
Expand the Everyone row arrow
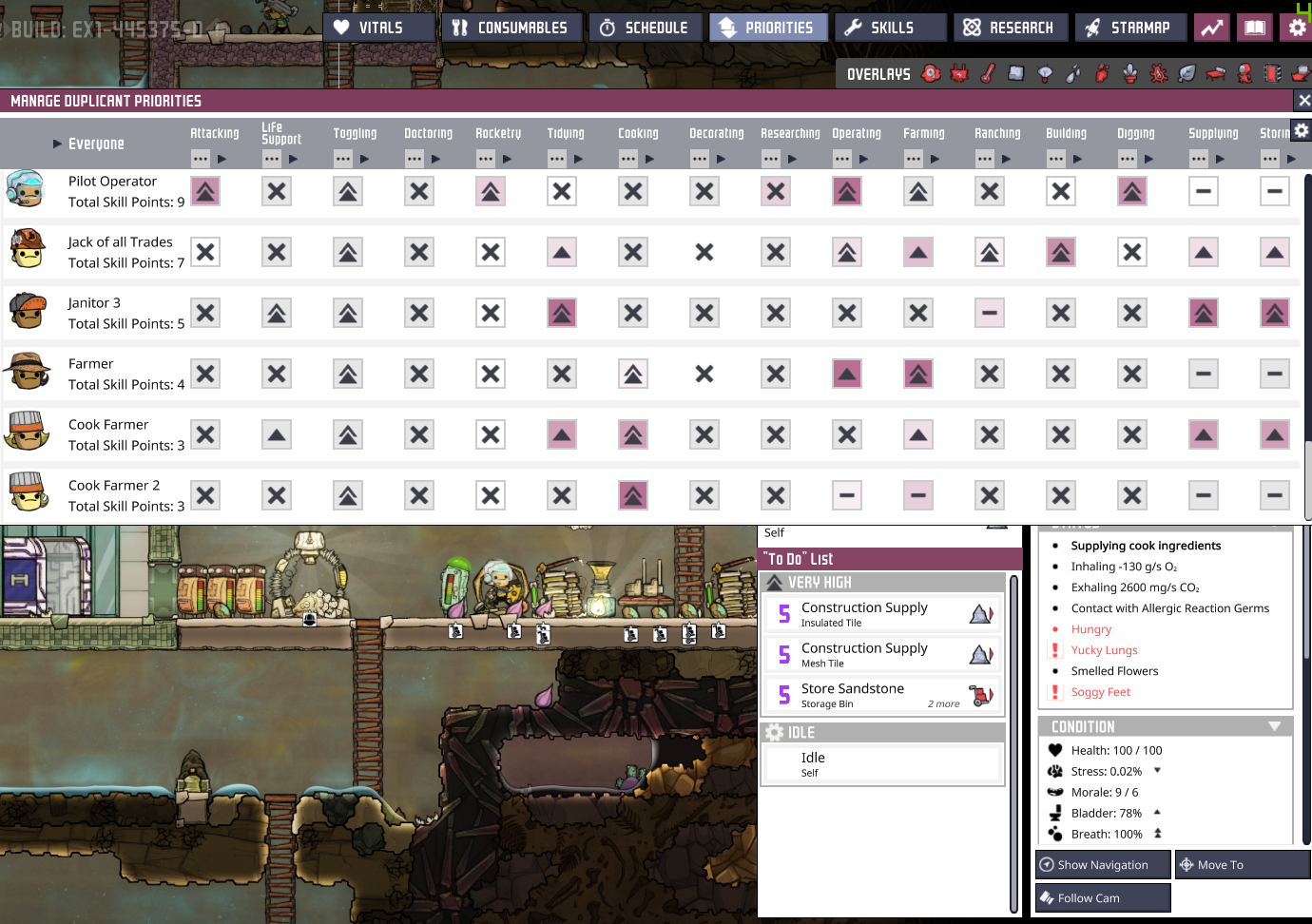[57, 144]
